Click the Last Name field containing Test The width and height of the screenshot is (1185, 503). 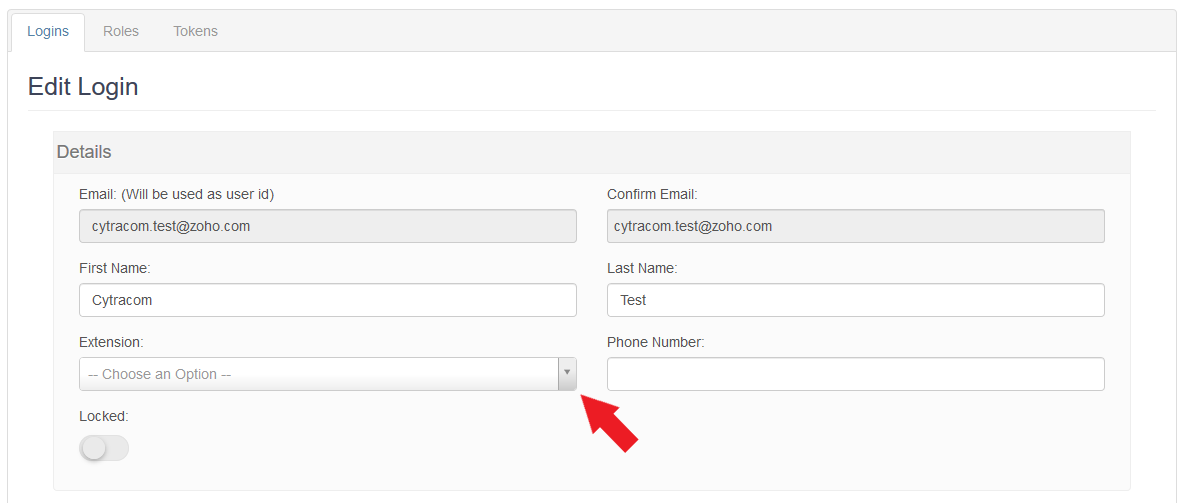855,300
